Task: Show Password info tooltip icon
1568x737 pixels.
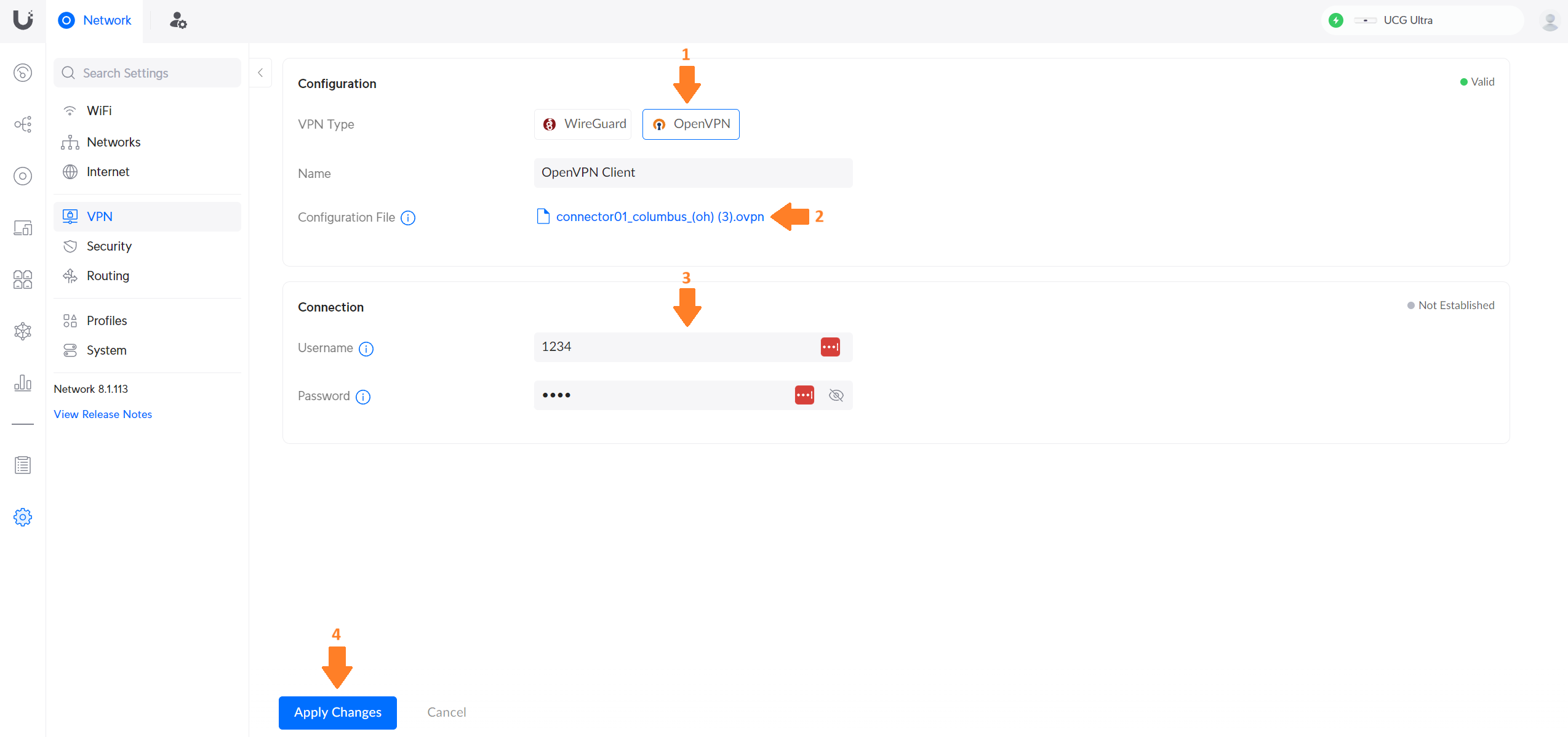Action: point(363,397)
